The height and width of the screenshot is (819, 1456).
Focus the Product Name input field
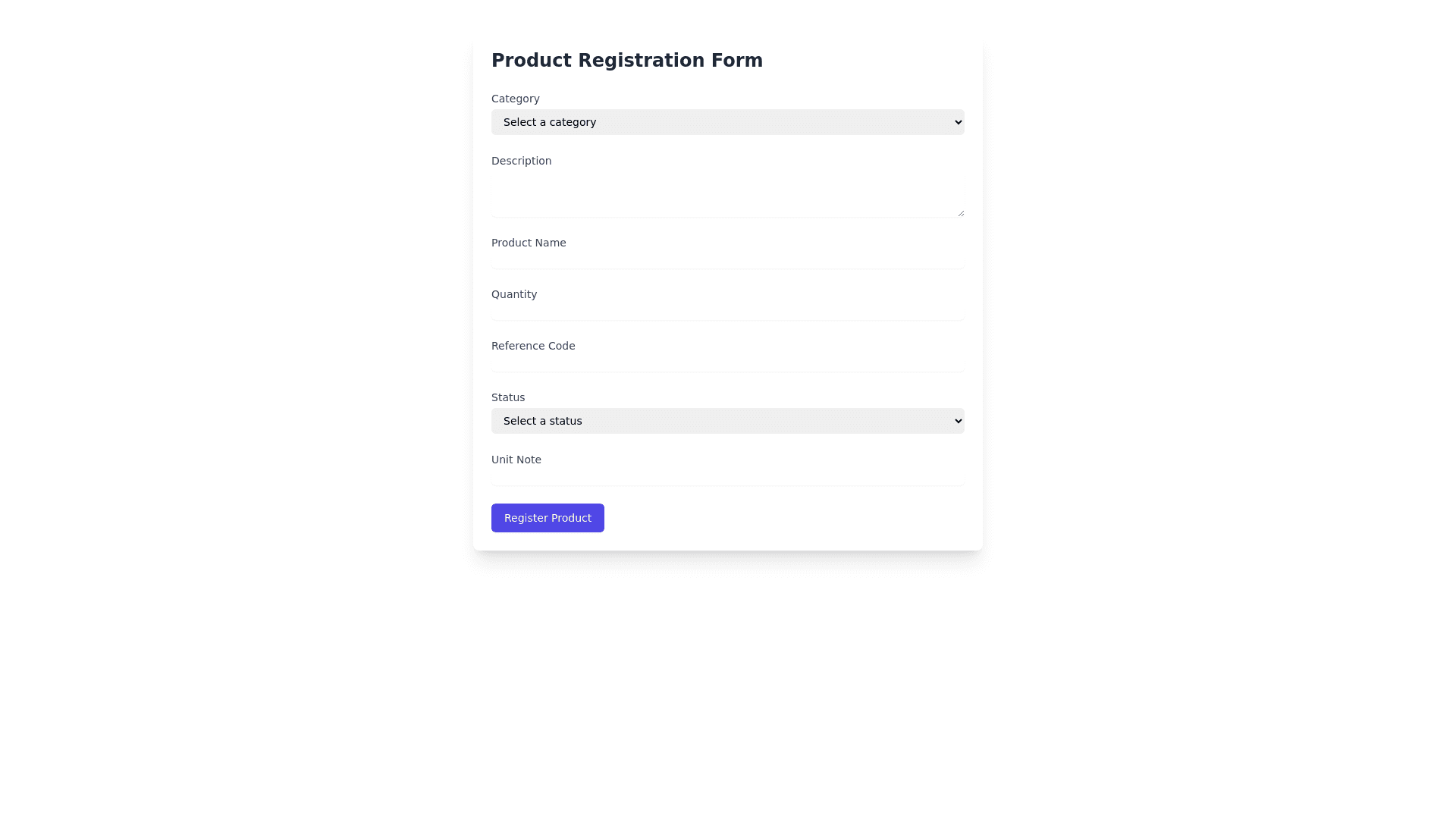pyautogui.click(x=726, y=260)
